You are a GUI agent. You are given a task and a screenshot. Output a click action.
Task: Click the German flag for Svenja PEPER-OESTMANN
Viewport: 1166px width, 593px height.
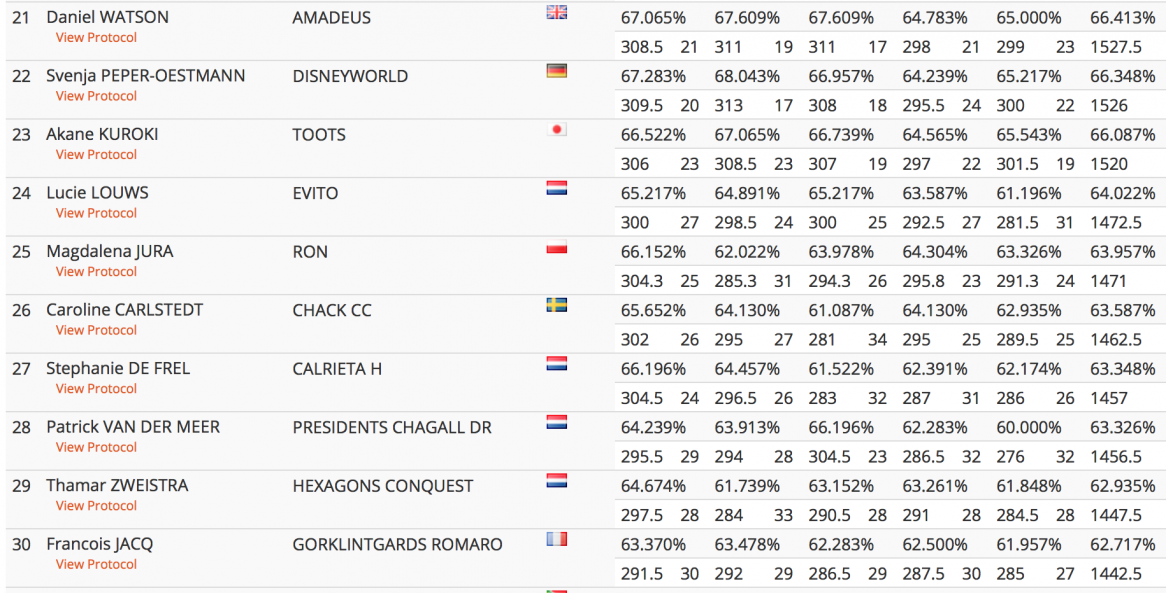coord(557,71)
